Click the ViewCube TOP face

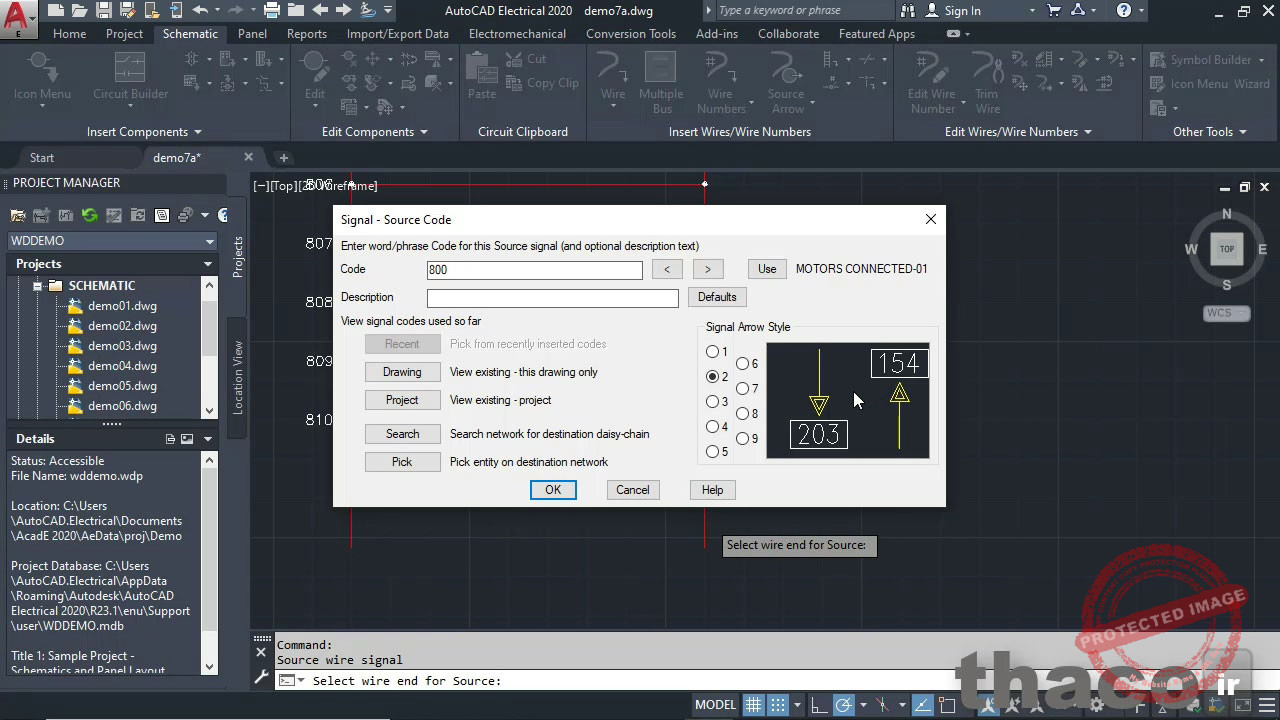click(x=1226, y=249)
